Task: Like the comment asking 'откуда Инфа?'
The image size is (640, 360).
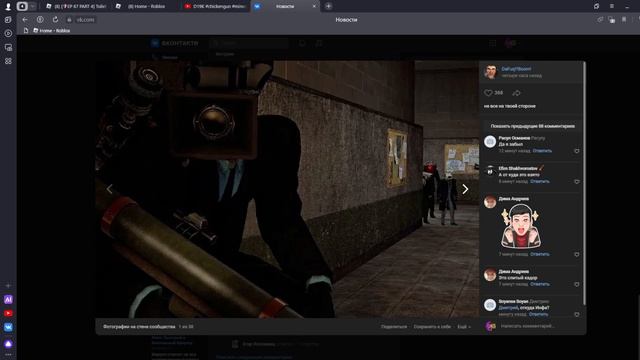Action: [577, 315]
